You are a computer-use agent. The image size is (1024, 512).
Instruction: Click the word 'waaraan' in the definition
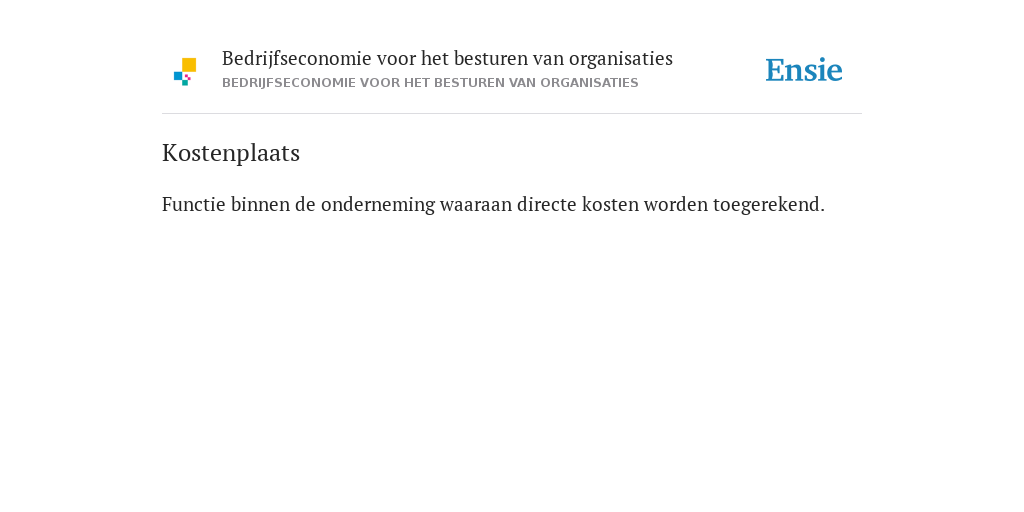pos(475,204)
